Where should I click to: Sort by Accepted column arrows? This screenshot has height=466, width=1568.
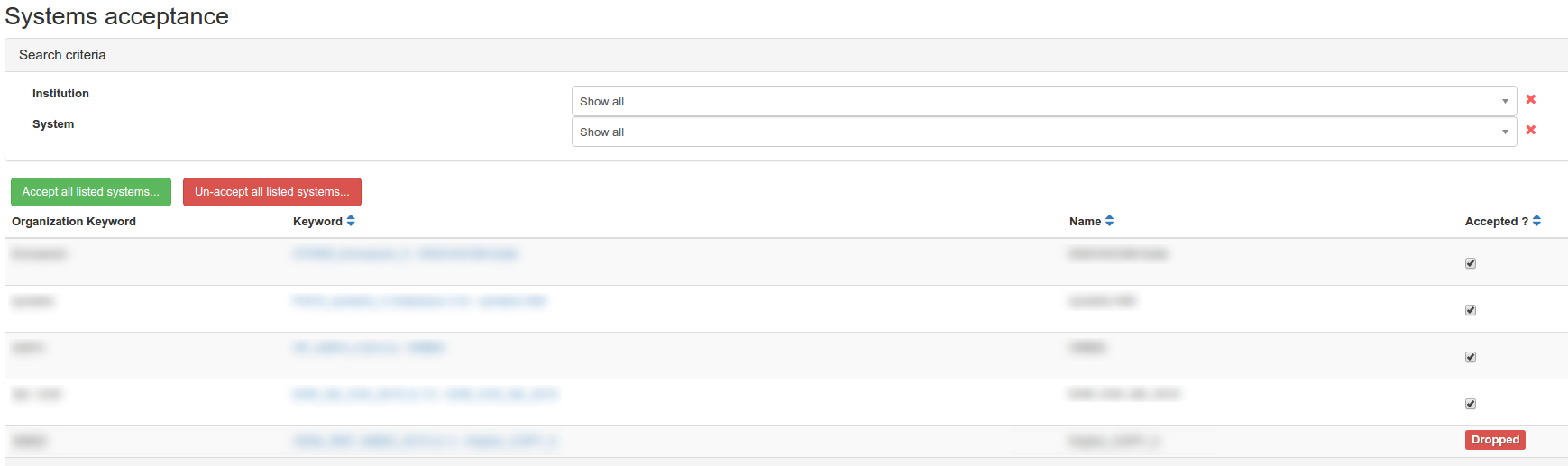[x=1536, y=221]
